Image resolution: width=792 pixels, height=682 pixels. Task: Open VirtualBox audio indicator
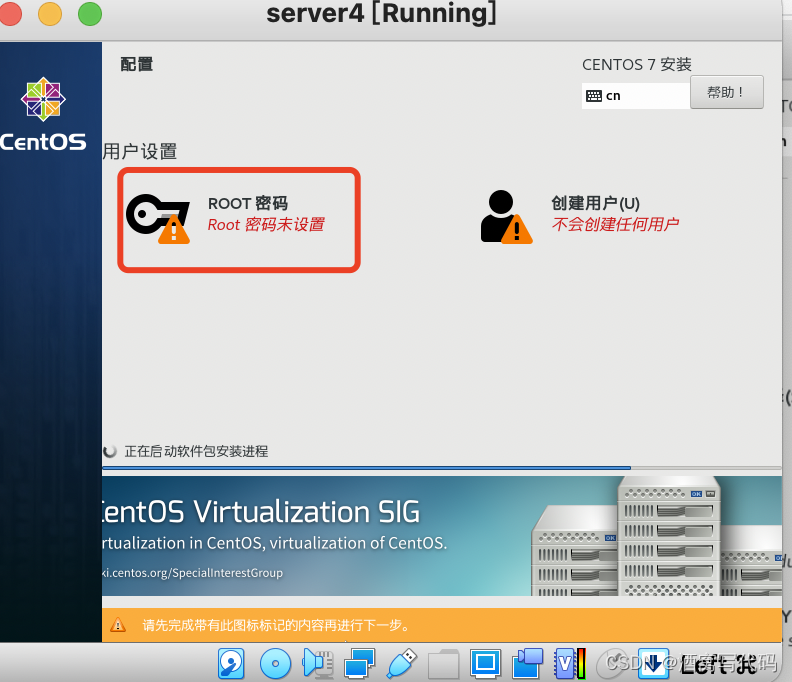[318, 663]
